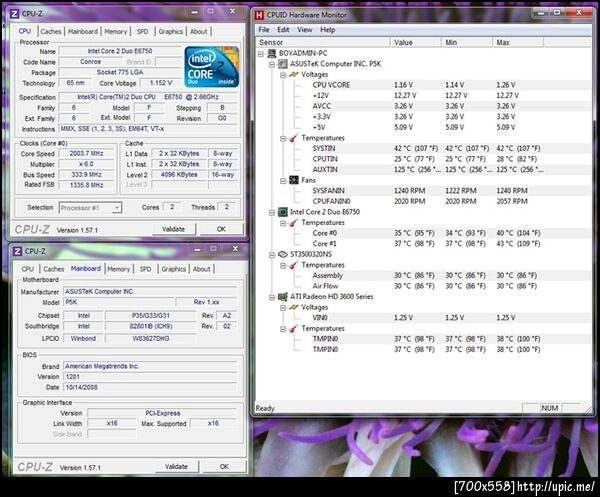Collapse the ATI Radeon HD 3600 Series node

pyautogui.click(x=272, y=297)
